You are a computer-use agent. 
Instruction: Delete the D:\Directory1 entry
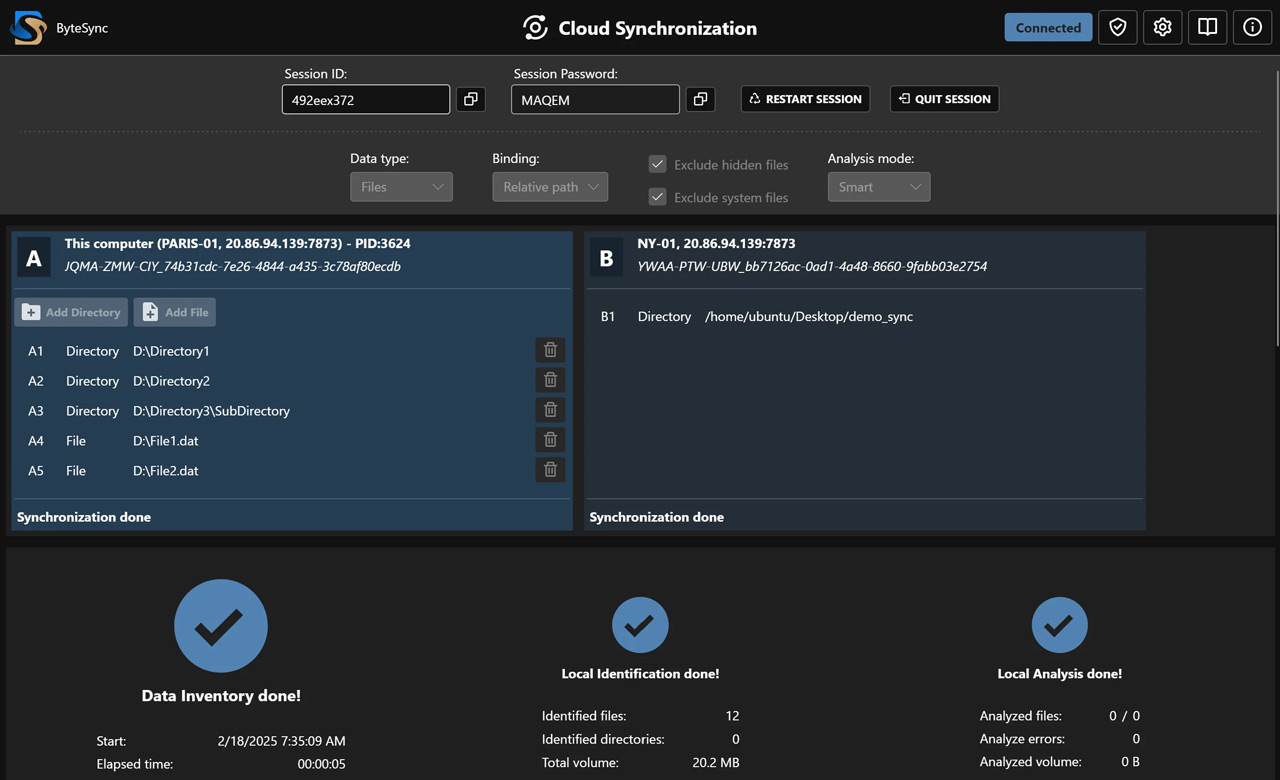(550, 350)
